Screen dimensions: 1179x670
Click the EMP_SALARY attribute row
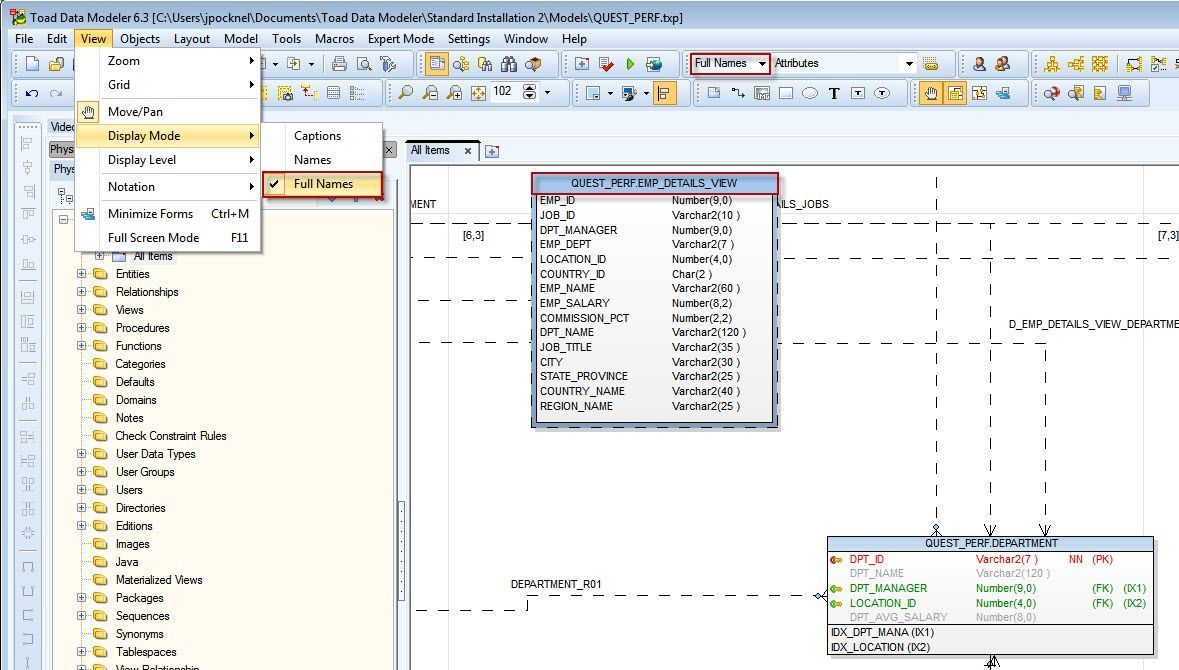[653, 303]
